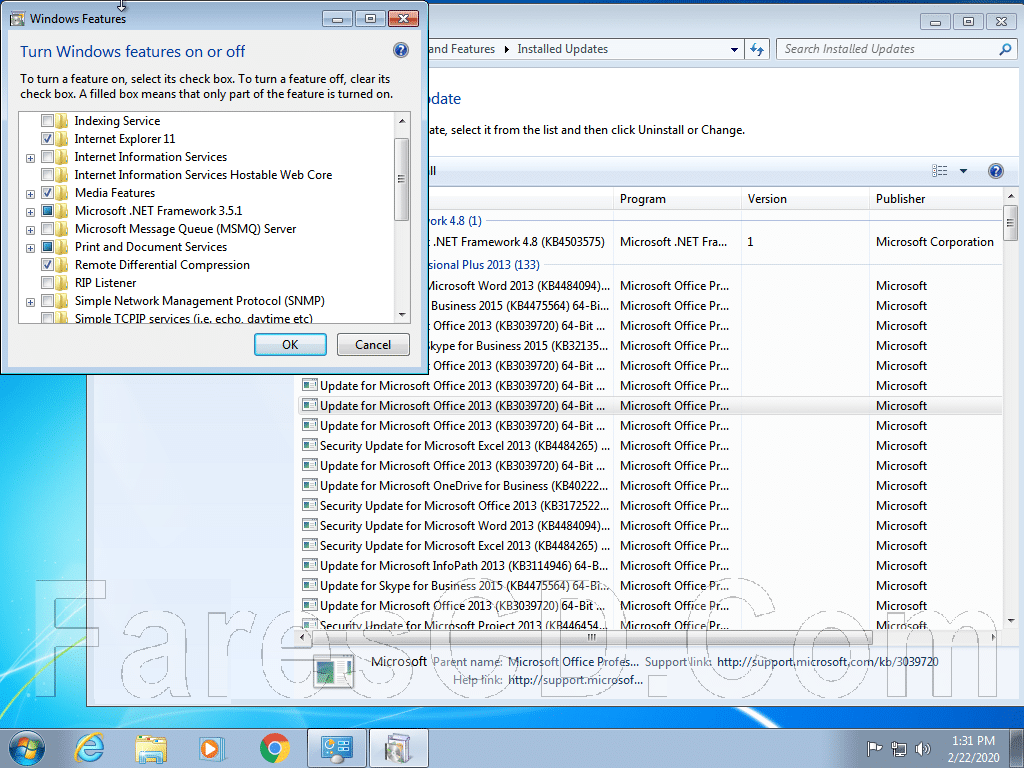Click in the Search Installed Updates field
Viewport: 1024px width, 768px height.
(888, 49)
